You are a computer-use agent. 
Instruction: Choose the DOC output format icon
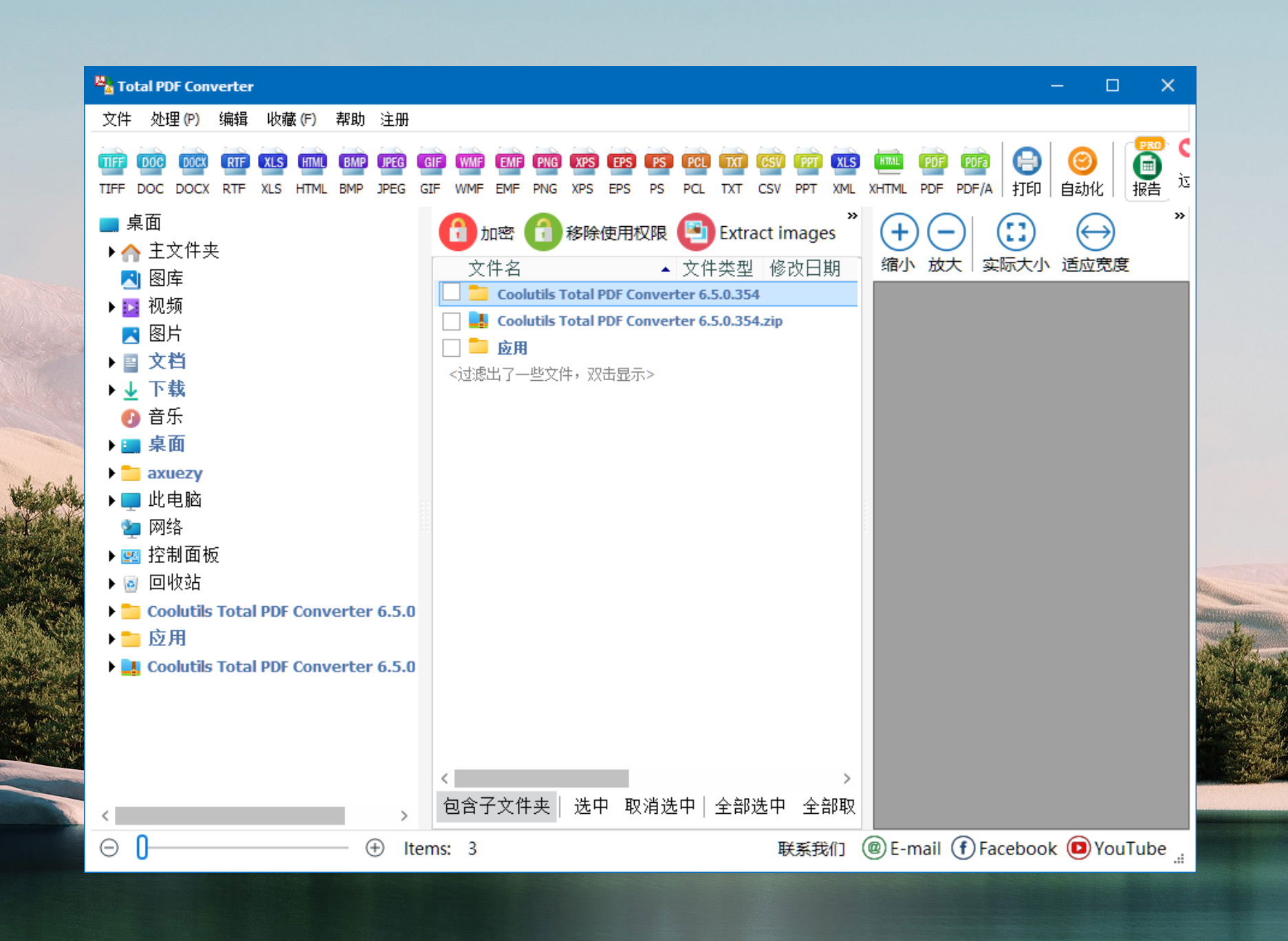point(151,170)
